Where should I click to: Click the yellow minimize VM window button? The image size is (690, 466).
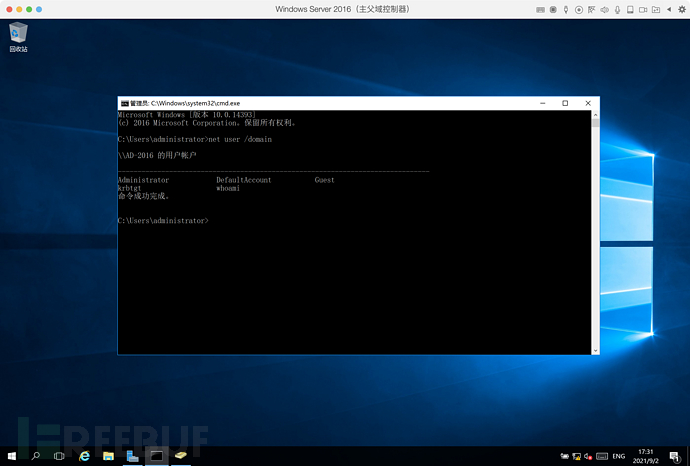(x=19, y=9)
